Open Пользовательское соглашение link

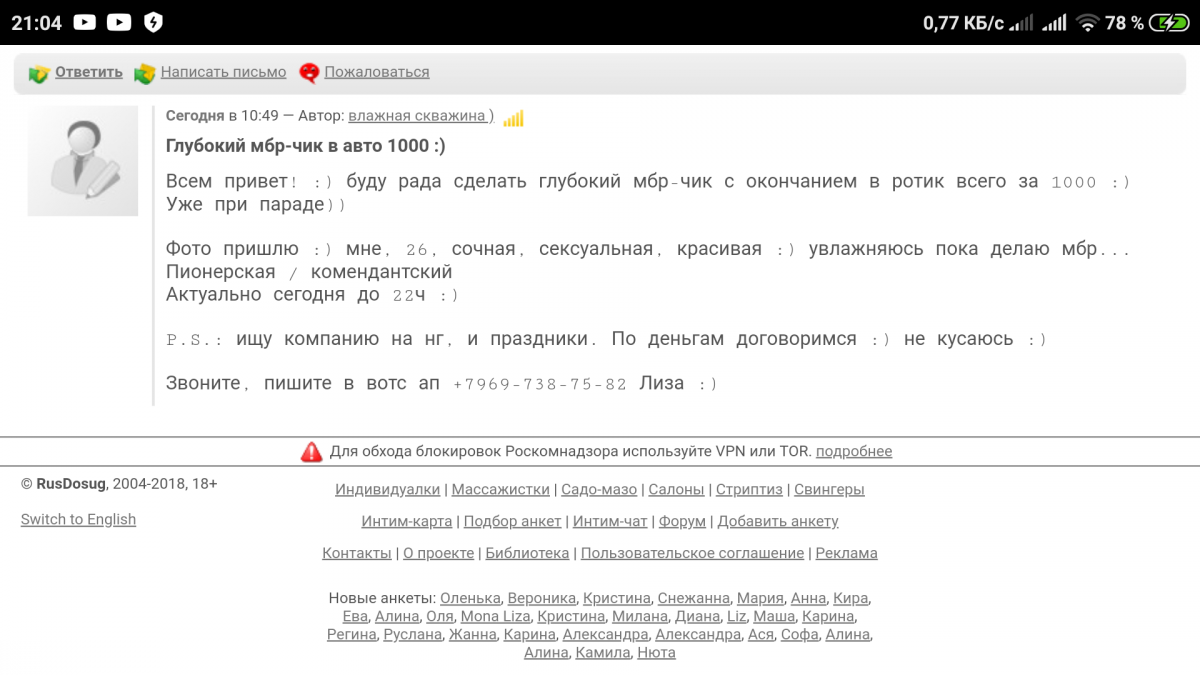[692, 553]
